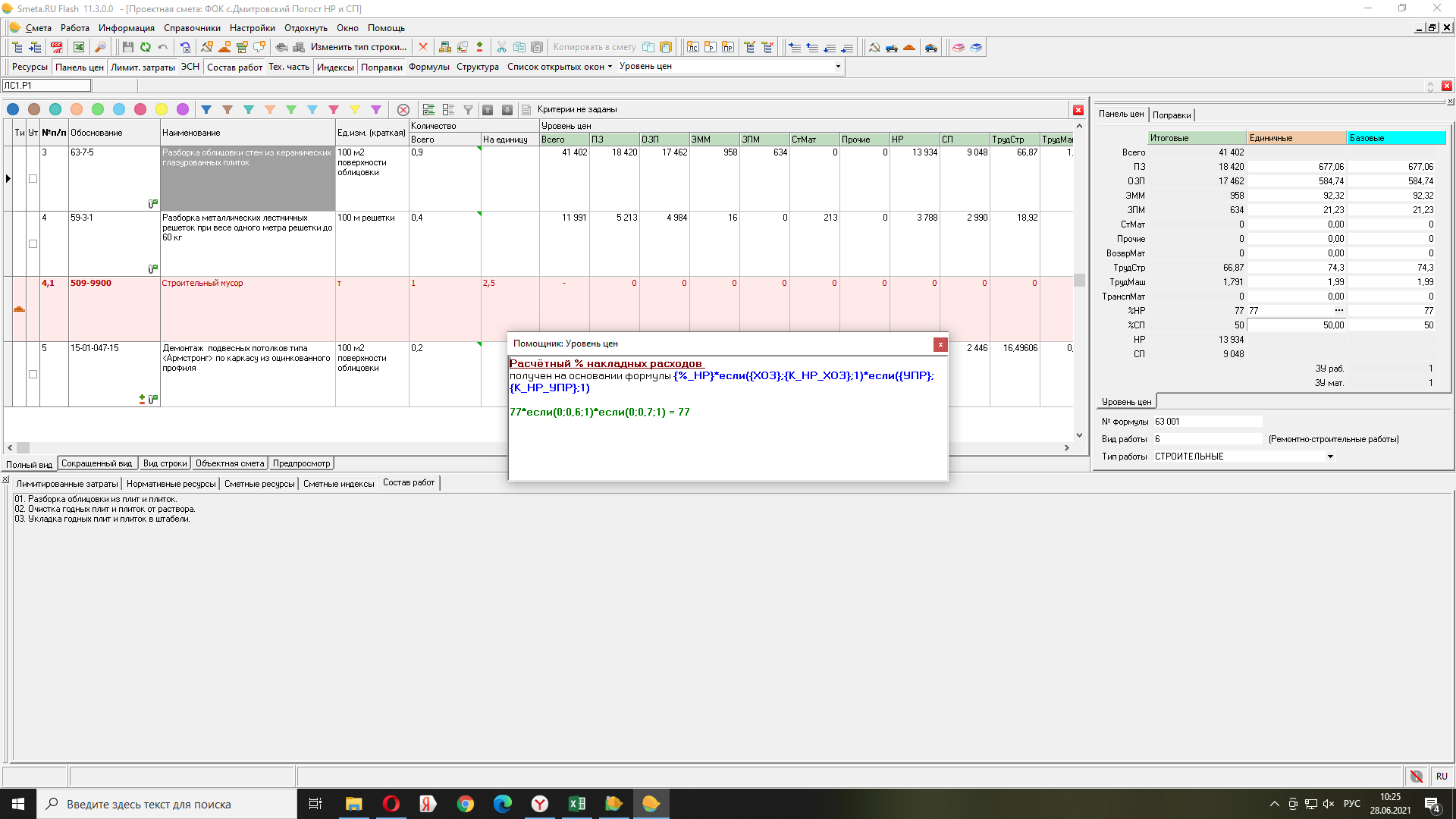Screen dimensions: 1456x819
Task: Click the PDF export toolbar icon
Action: pos(57,47)
